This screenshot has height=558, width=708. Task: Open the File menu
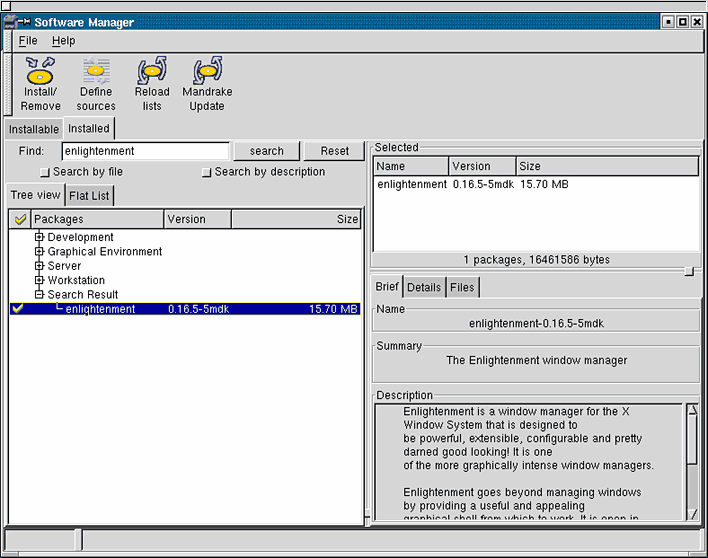(28, 41)
